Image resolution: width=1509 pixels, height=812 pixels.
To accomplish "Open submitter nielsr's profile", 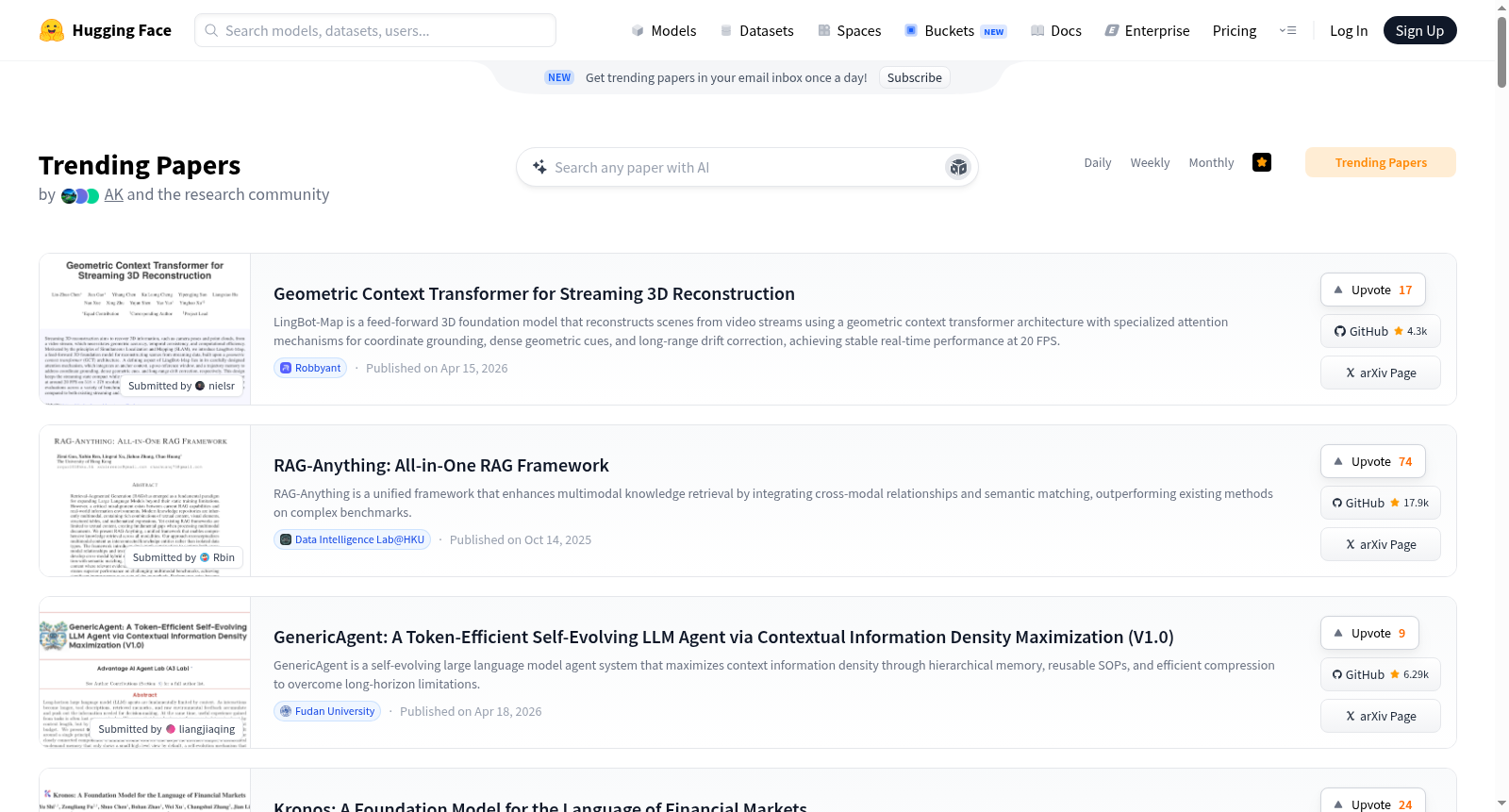I will pos(214,386).
